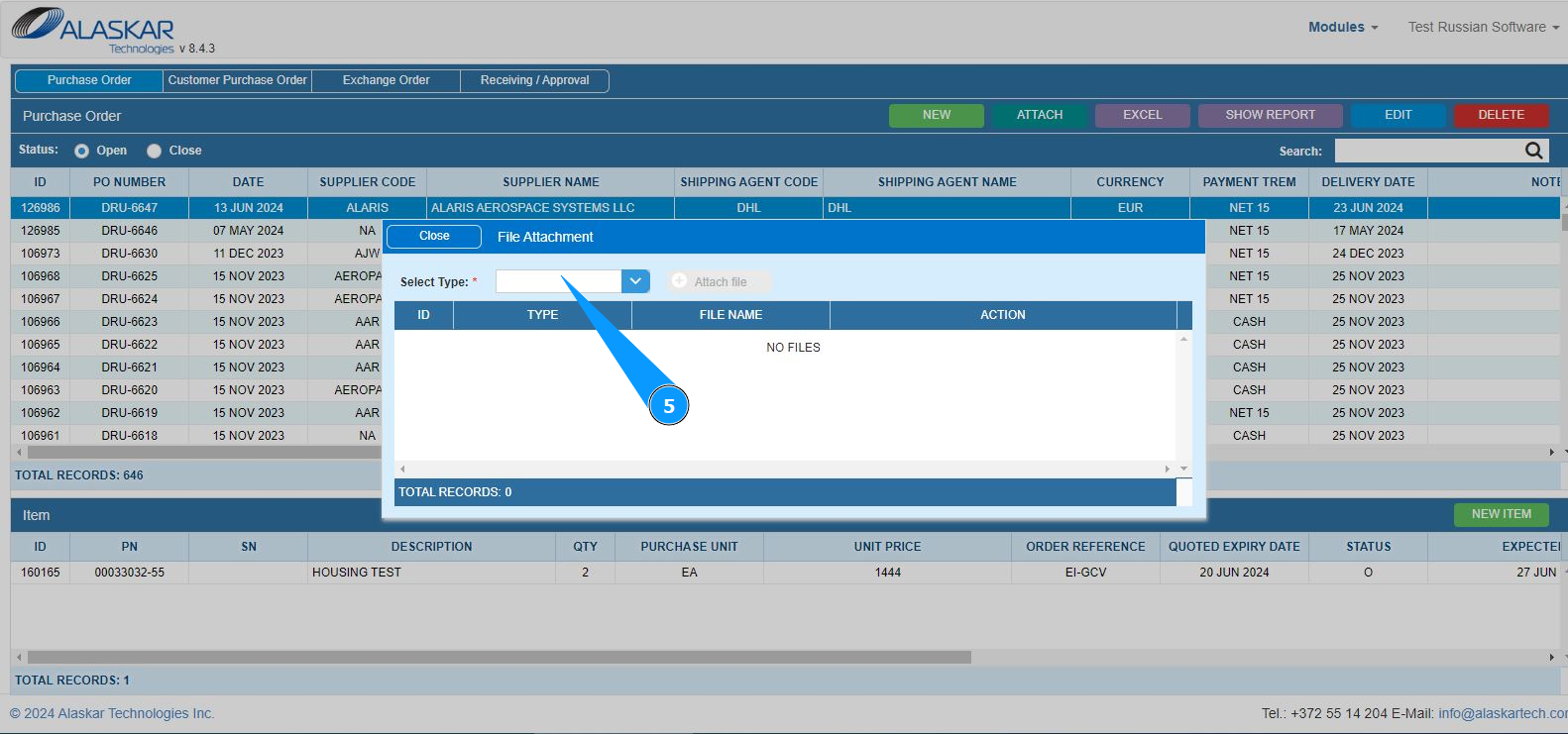Click the Alaskar Technologies logo
The width and height of the screenshot is (1568, 734).
pos(93,30)
